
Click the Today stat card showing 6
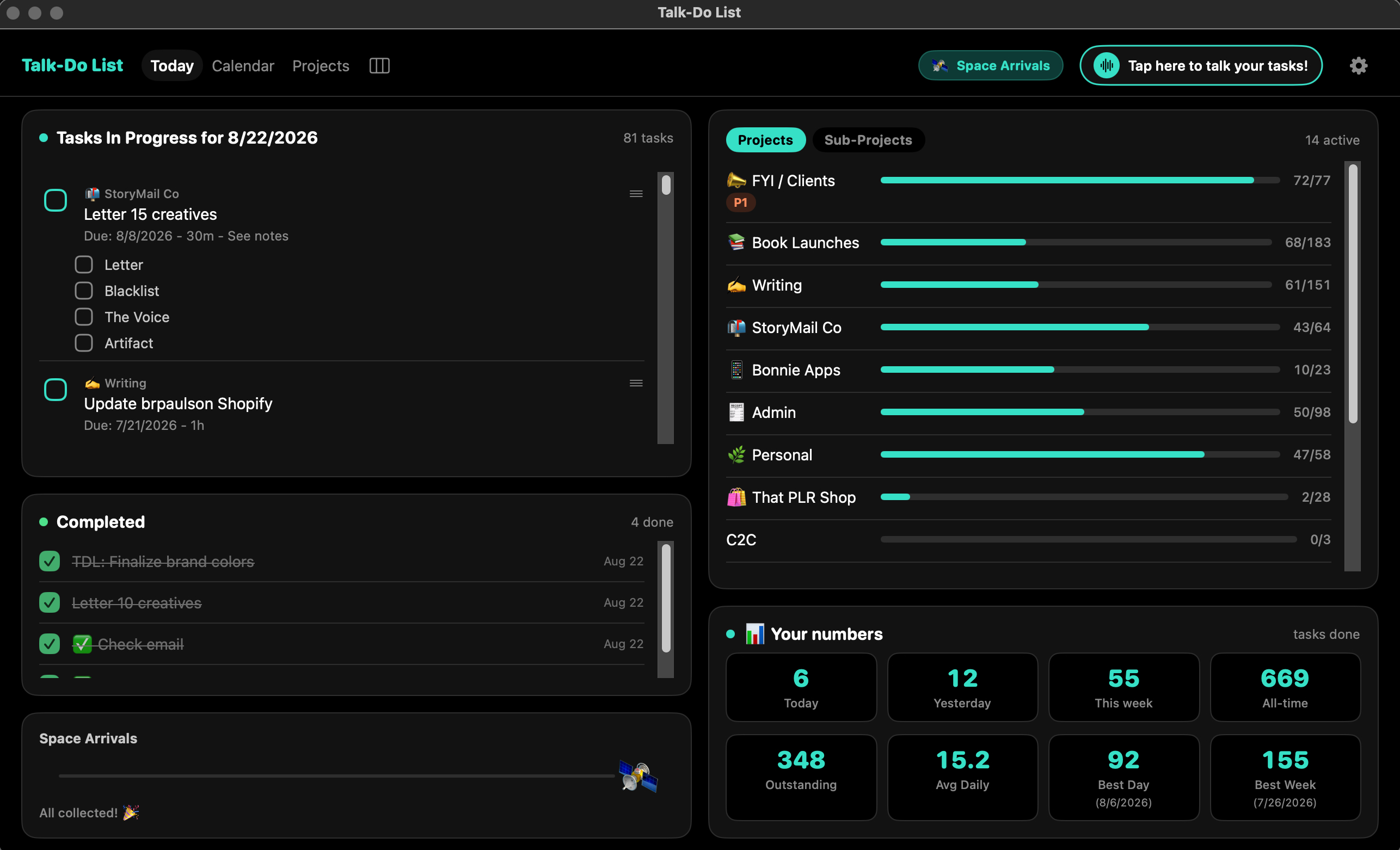point(801,687)
